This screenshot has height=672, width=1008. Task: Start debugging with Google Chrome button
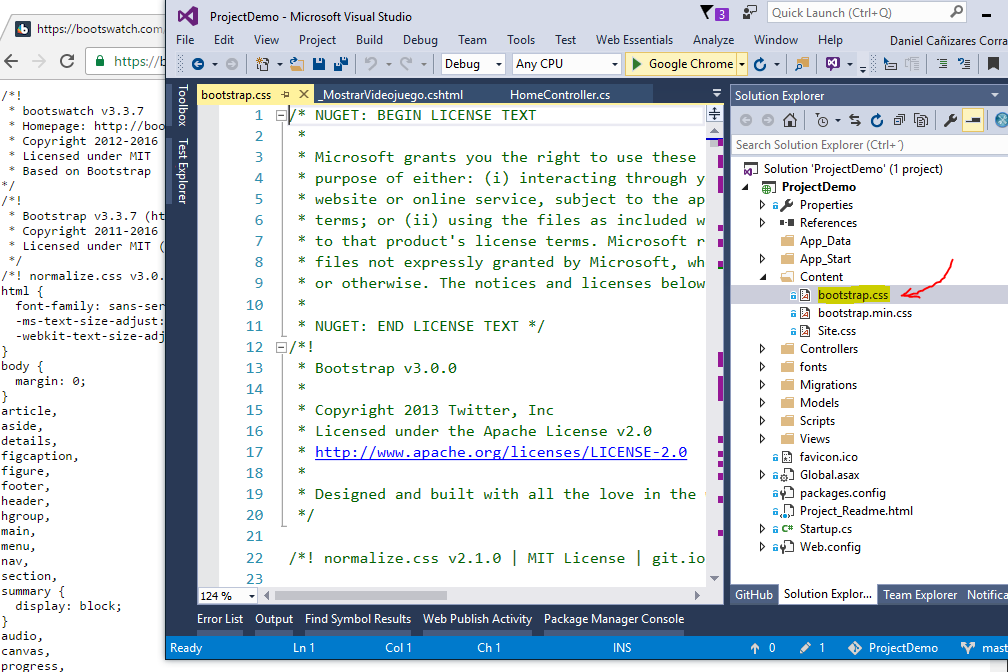pyautogui.click(x=681, y=64)
